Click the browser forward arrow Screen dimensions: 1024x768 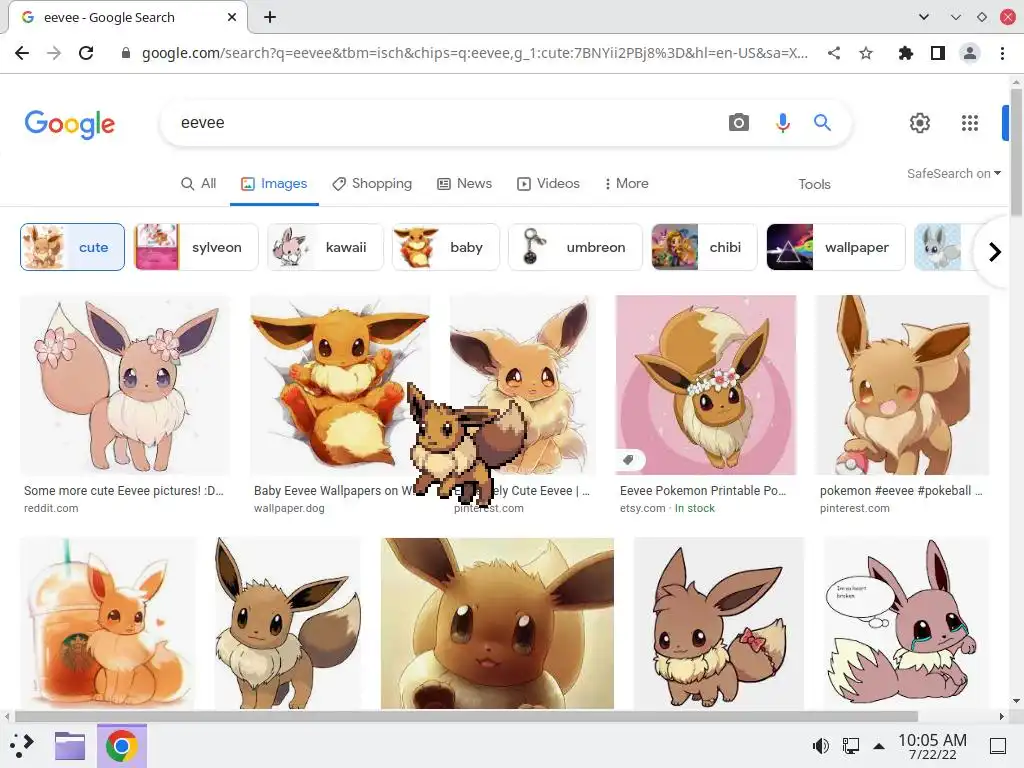54,53
